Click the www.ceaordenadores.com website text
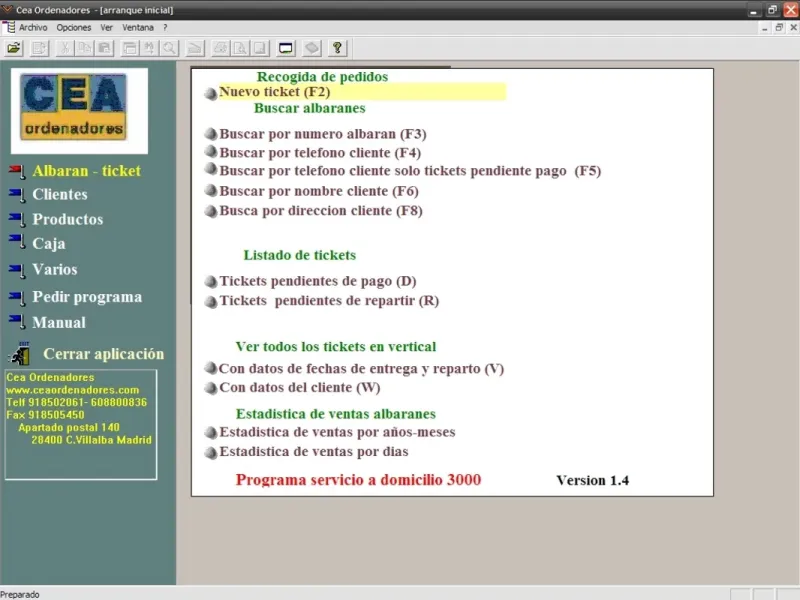The height and width of the screenshot is (600, 800). 72,390
